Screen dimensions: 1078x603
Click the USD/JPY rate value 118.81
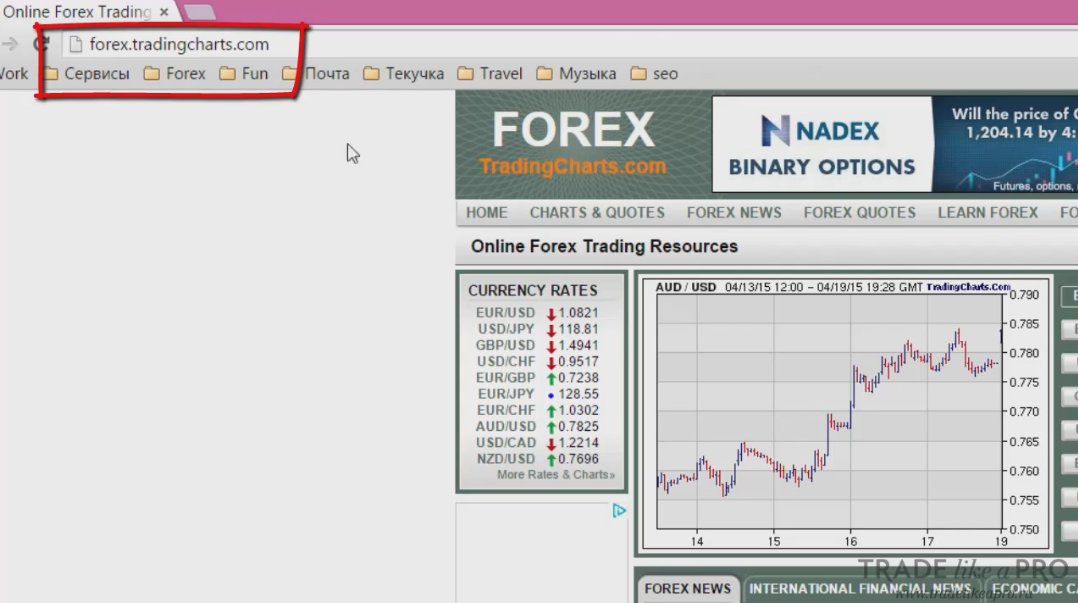tap(578, 329)
